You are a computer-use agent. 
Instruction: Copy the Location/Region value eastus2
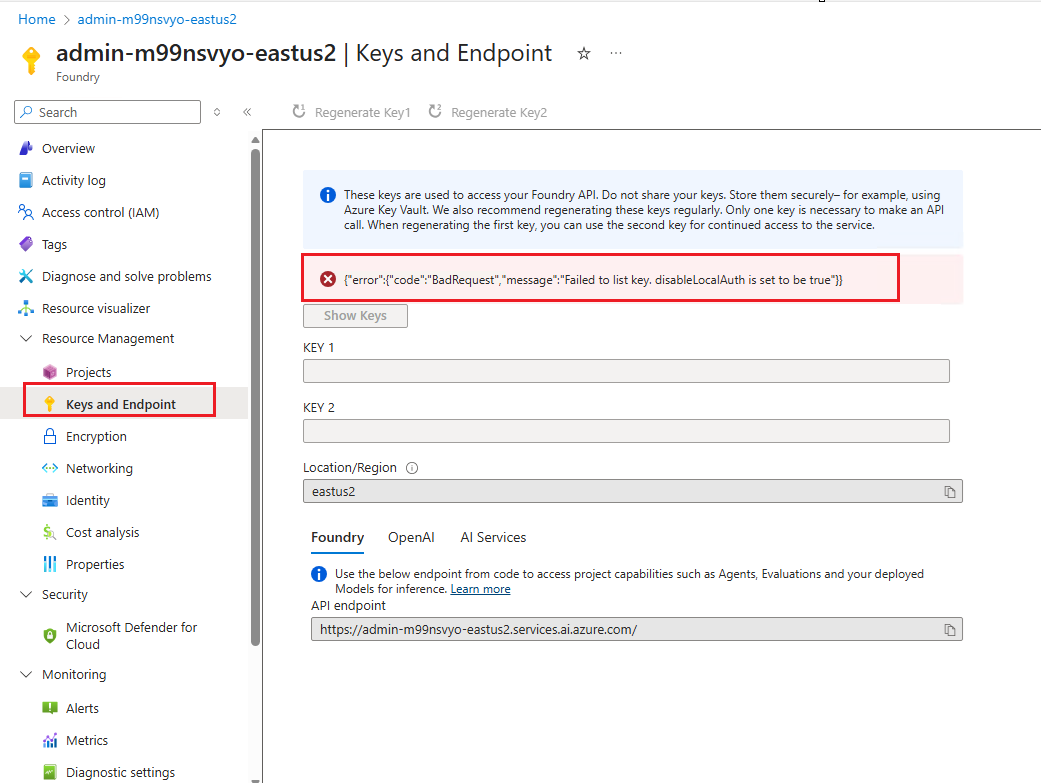coord(950,491)
